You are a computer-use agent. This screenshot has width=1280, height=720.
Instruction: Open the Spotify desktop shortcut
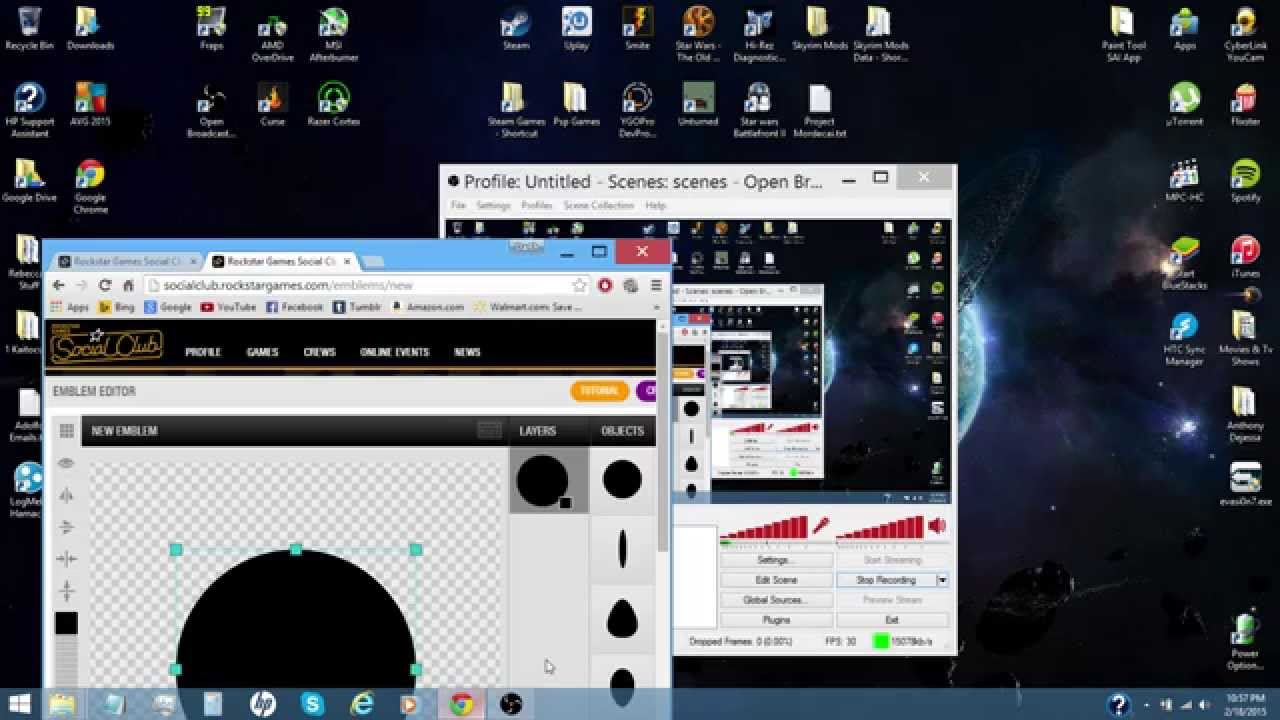[x=1244, y=180]
